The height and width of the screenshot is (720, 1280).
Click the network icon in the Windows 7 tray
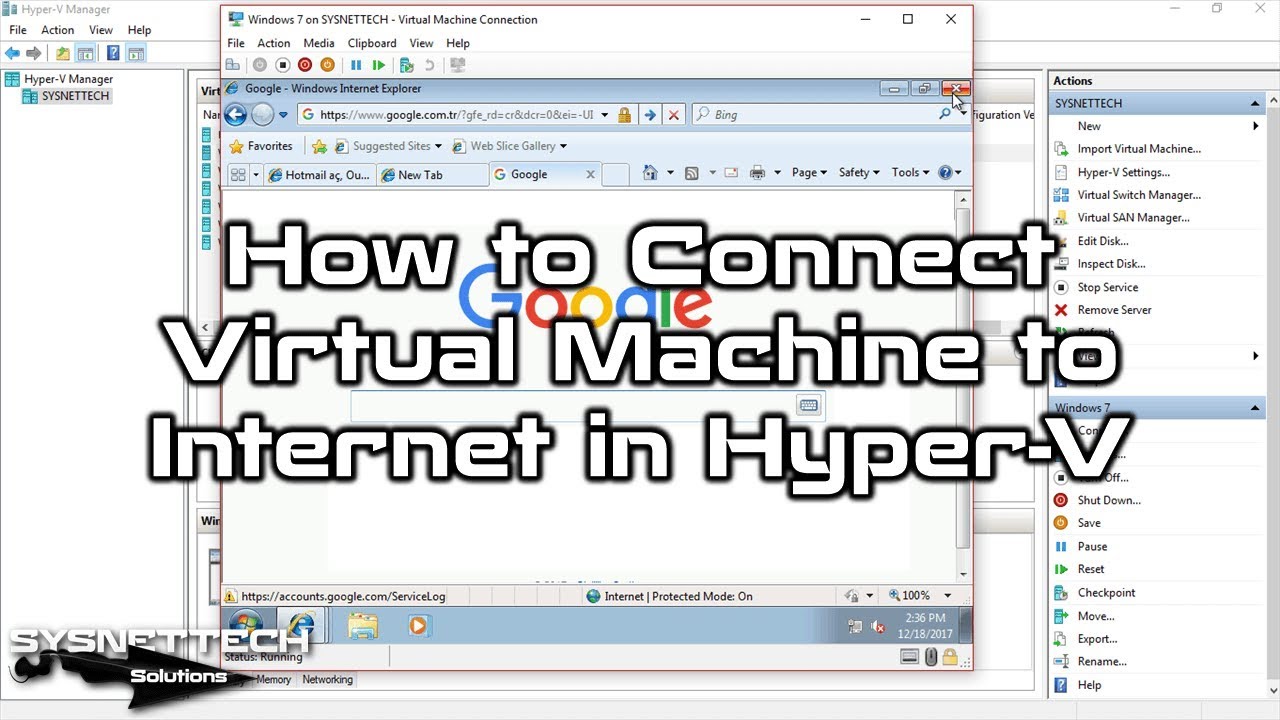pos(855,627)
